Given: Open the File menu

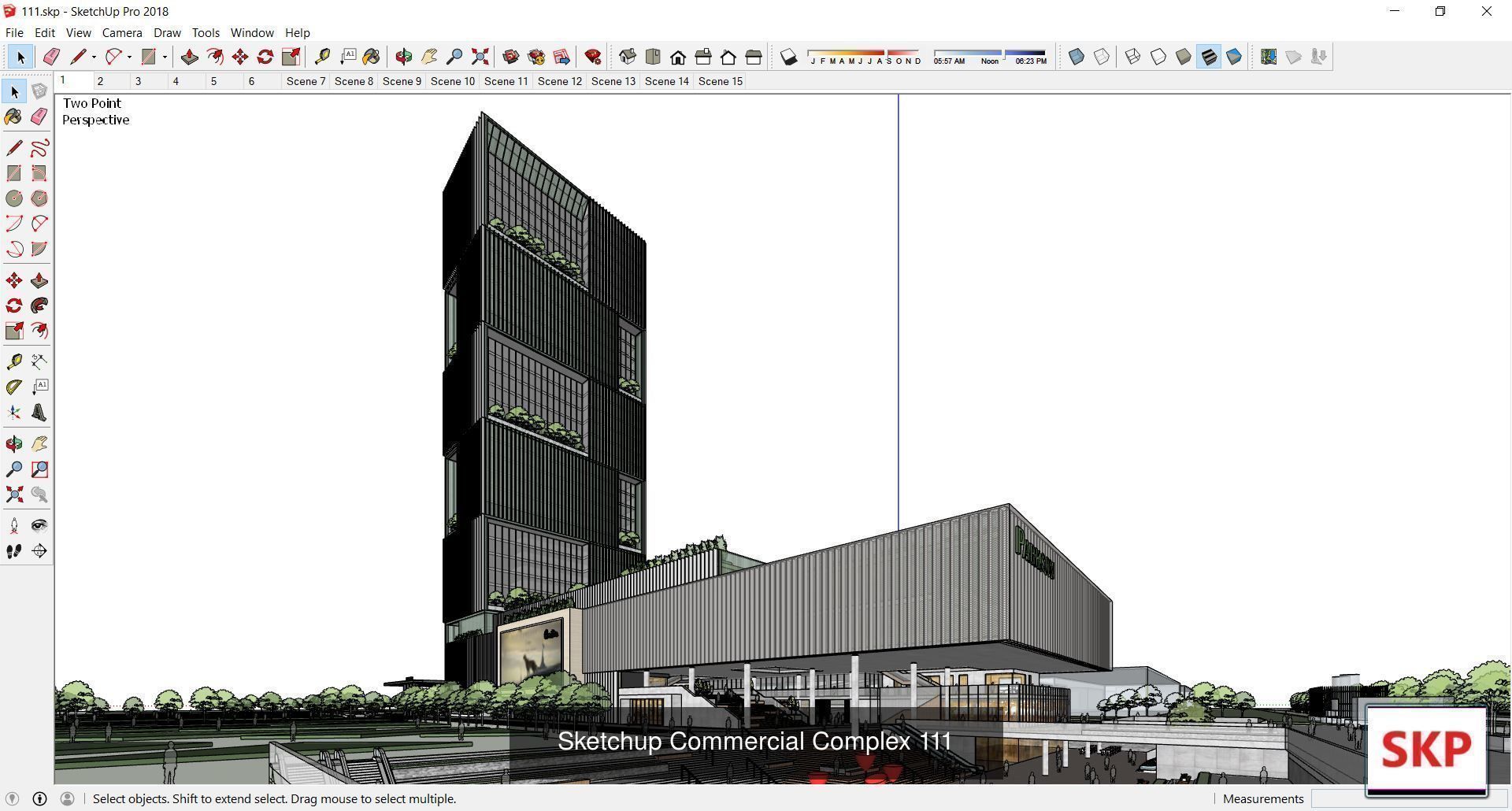Looking at the screenshot, I should (14, 32).
